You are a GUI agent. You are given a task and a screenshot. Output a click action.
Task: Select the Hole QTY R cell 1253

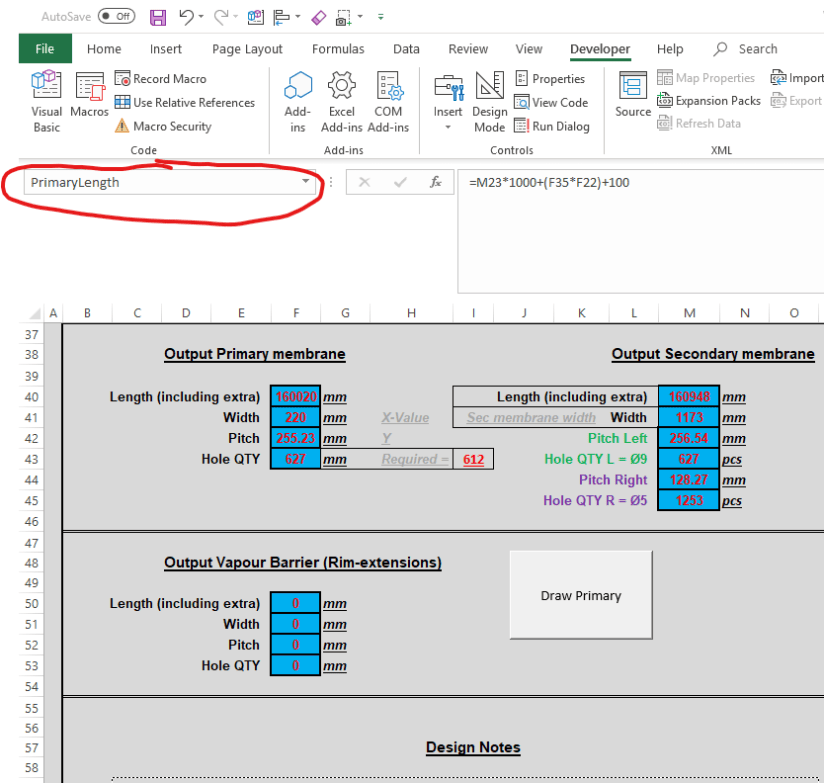click(x=689, y=500)
